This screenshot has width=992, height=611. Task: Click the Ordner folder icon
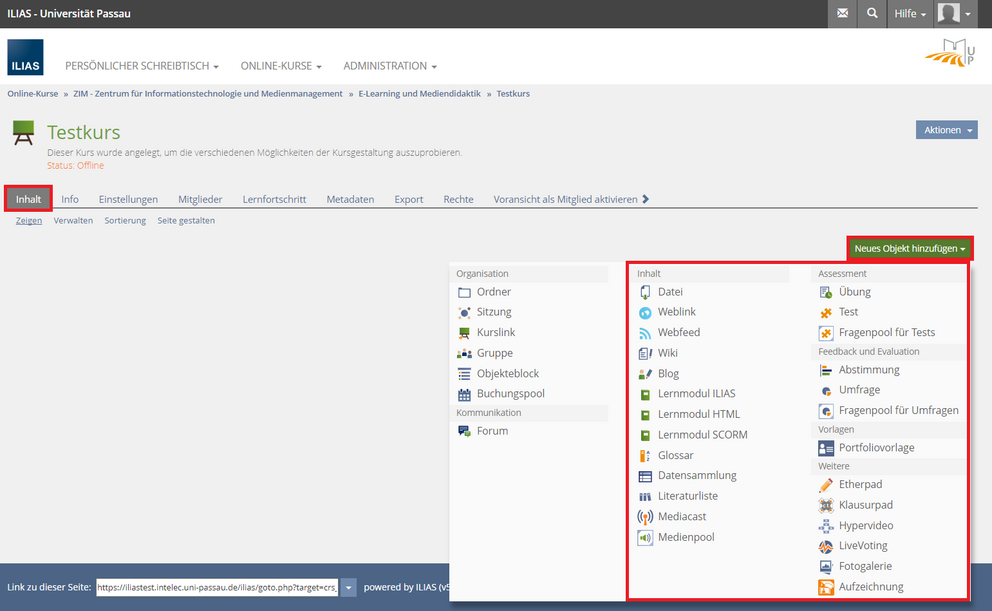coord(464,292)
